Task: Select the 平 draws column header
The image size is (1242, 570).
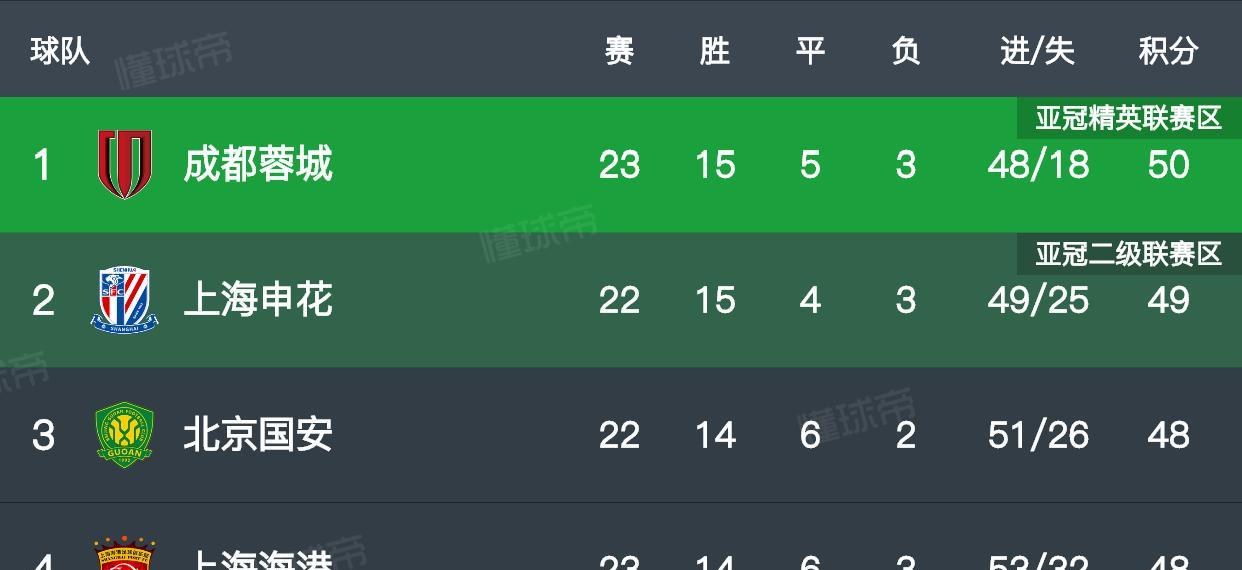Action: coord(810,50)
